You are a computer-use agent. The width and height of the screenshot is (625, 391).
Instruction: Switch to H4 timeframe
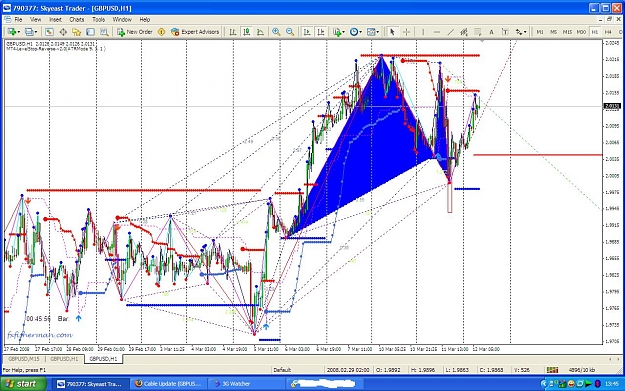point(608,32)
